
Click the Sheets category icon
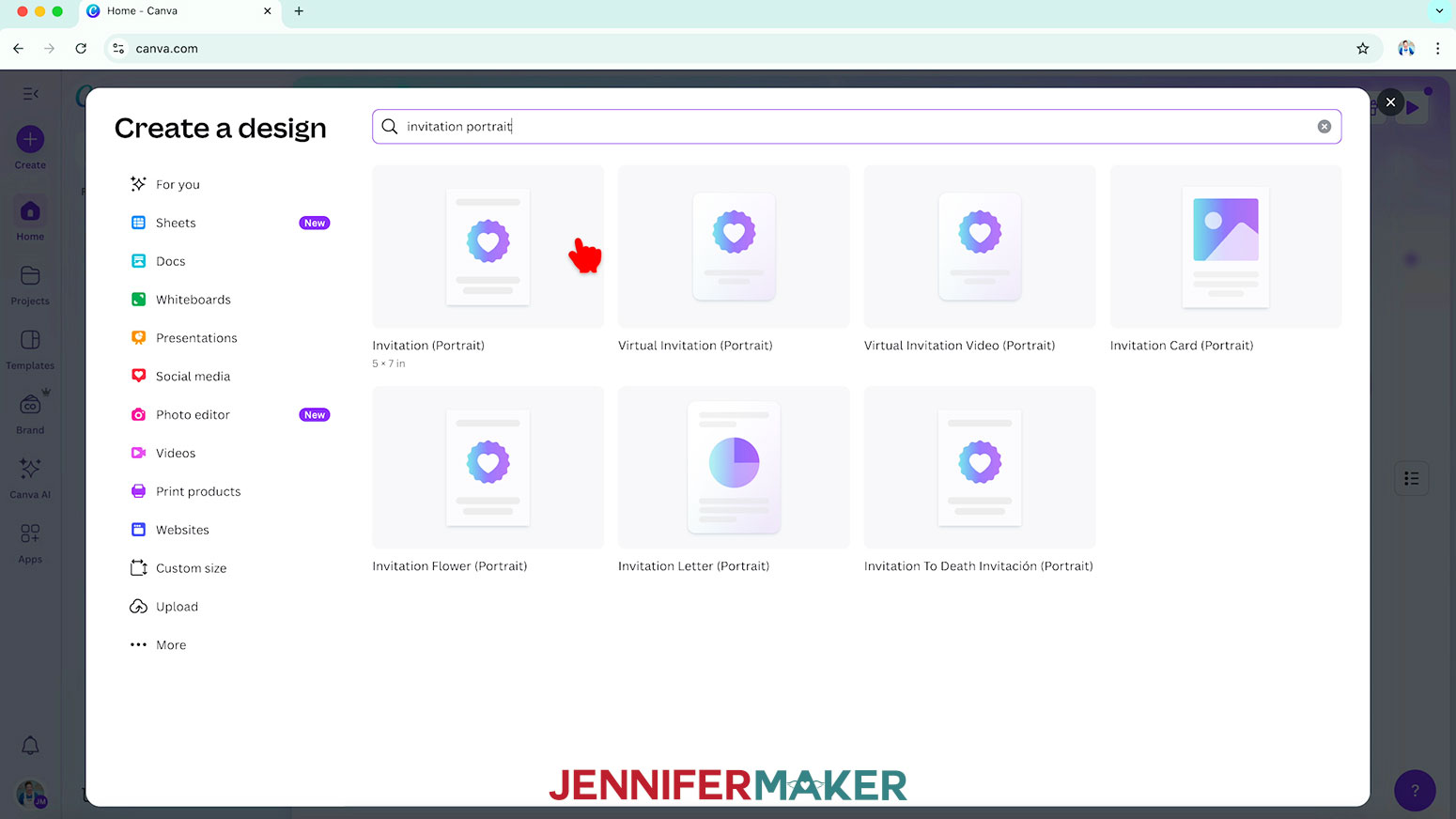click(138, 223)
